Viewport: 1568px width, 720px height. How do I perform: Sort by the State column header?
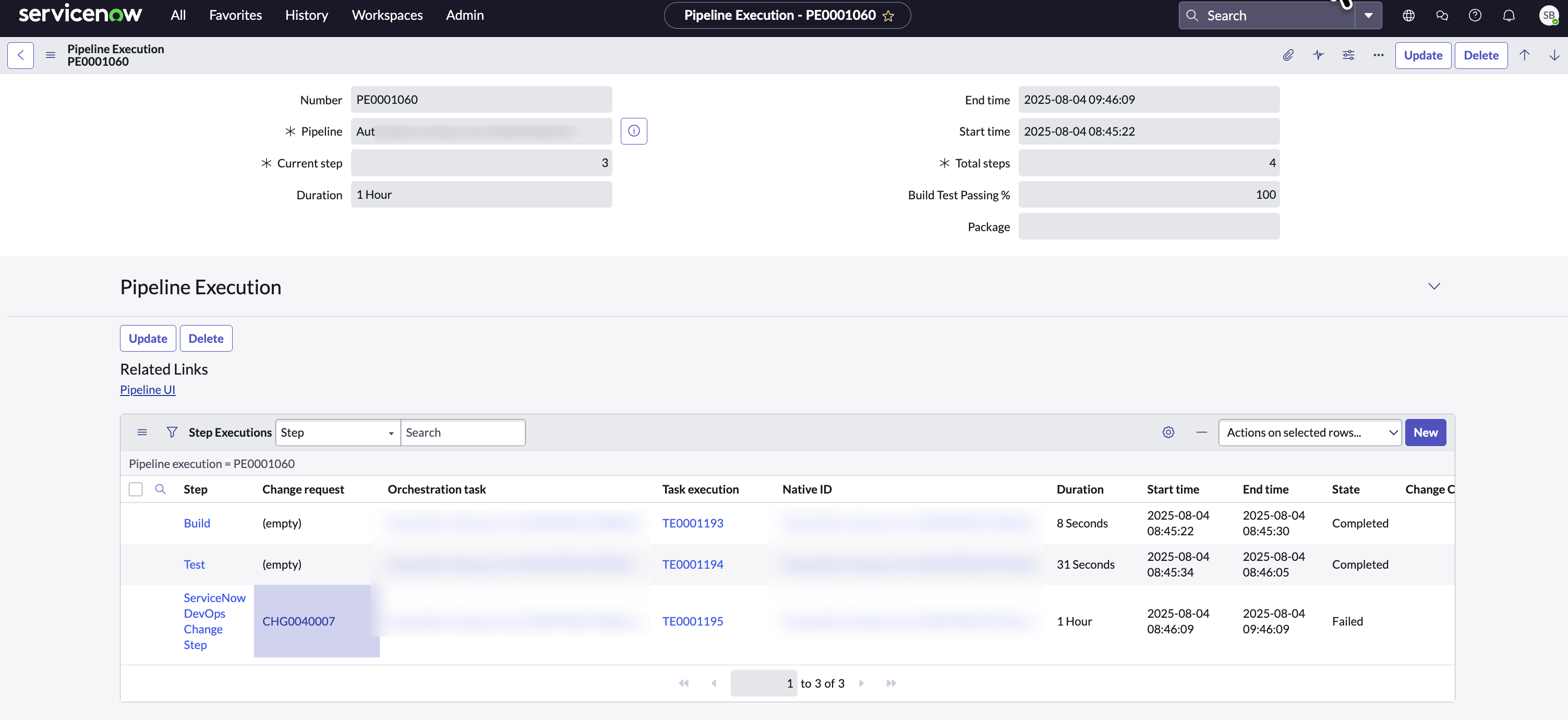pos(1345,489)
